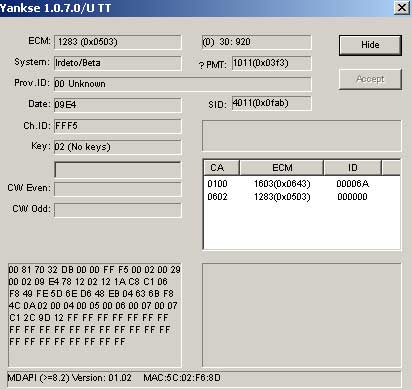Screen dimensions: 412x389
Task: Sort list by ID column header
Action: pyautogui.click(x=353, y=168)
